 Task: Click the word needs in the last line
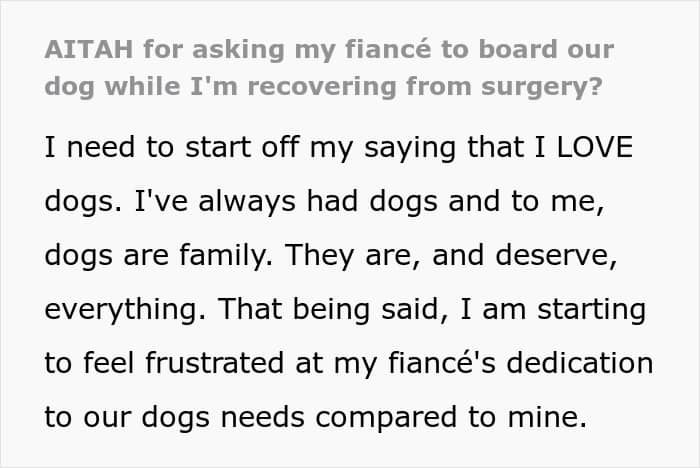pos(262,417)
